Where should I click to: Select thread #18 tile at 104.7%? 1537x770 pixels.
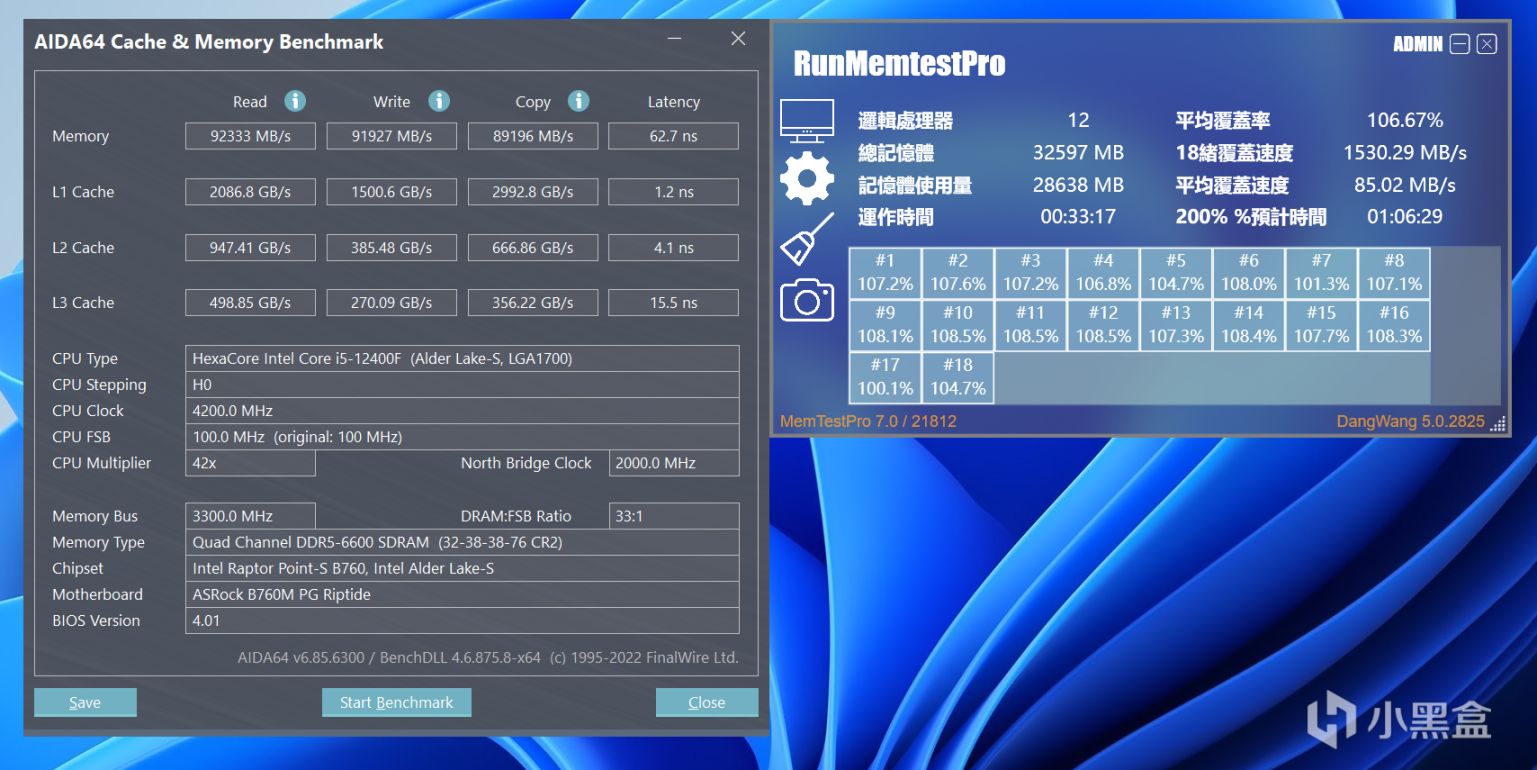point(958,377)
